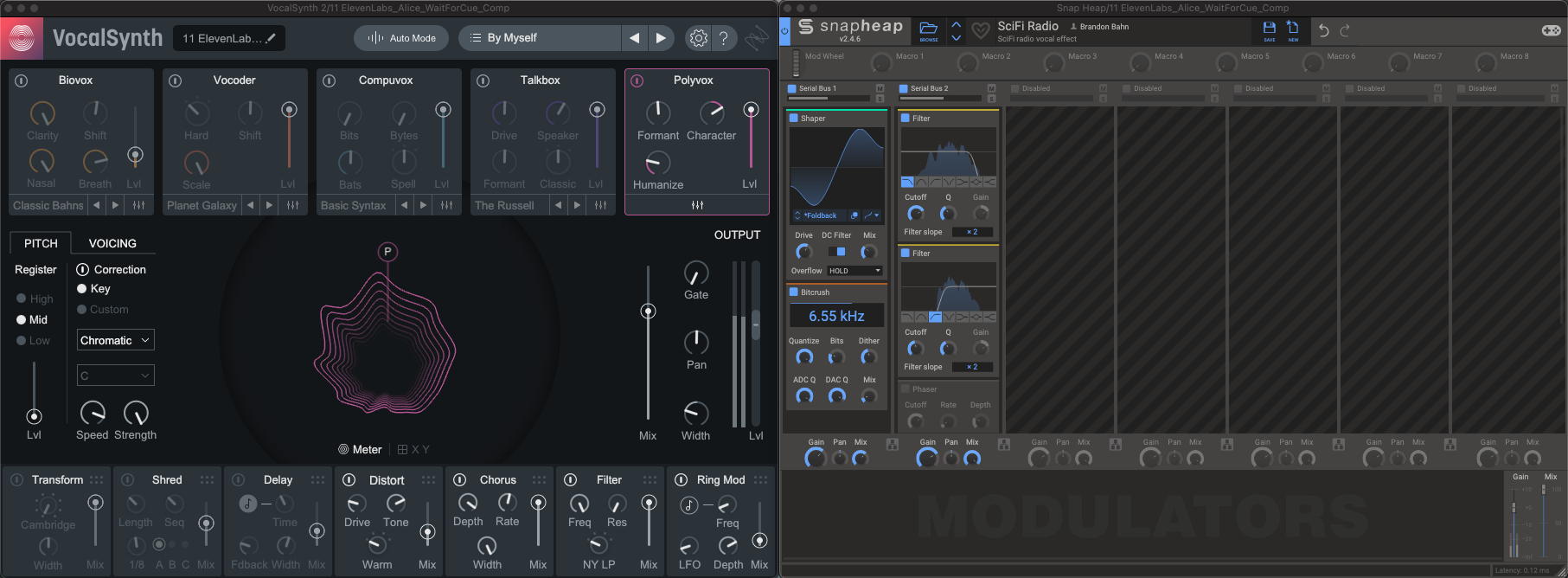Viewport: 1568px width, 578px height.
Task: Switch to Auto Mode
Action: 401,38
